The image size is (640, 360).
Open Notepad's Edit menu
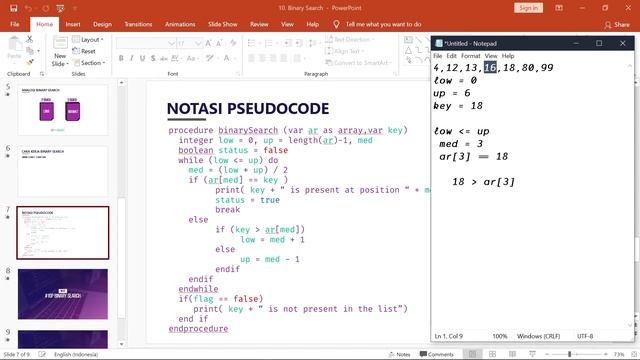click(451, 56)
